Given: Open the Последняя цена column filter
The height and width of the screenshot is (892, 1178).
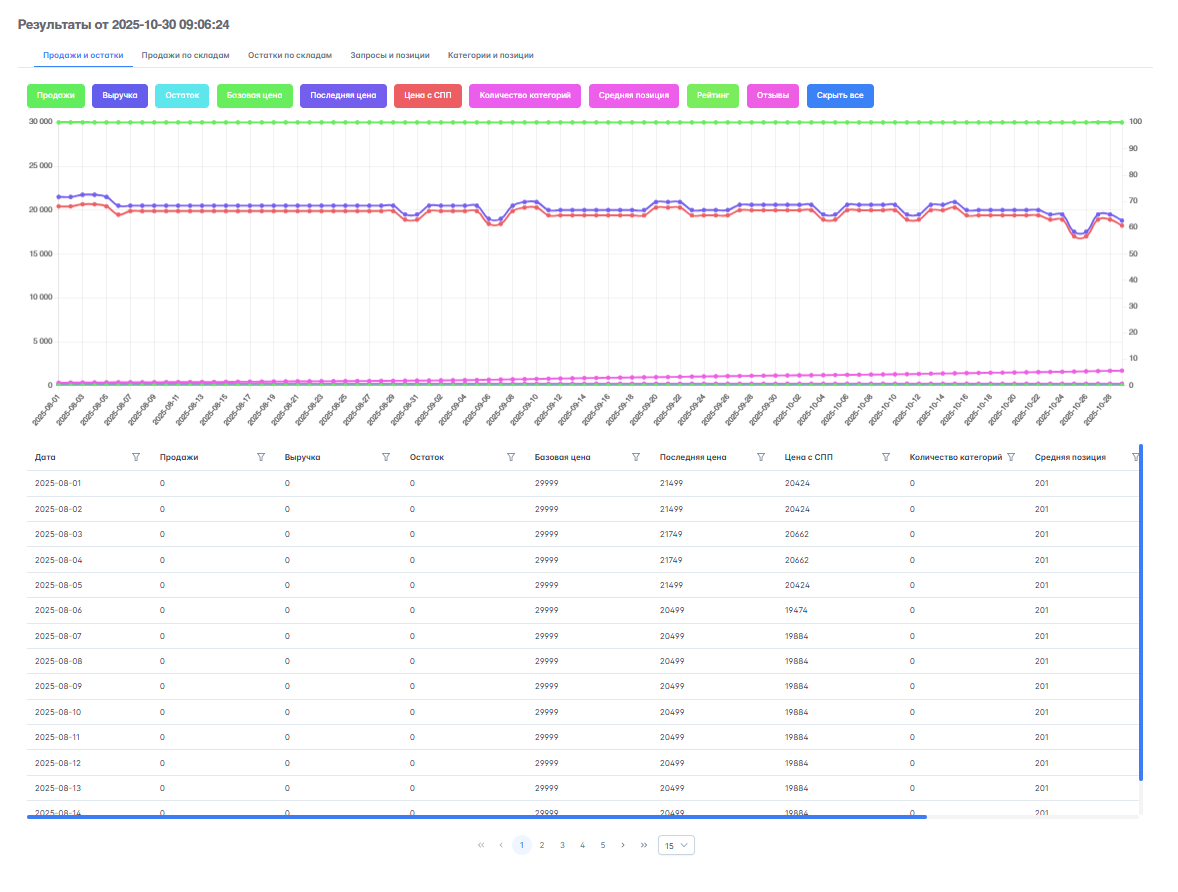Looking at the screenshot, I should [761, 457].
